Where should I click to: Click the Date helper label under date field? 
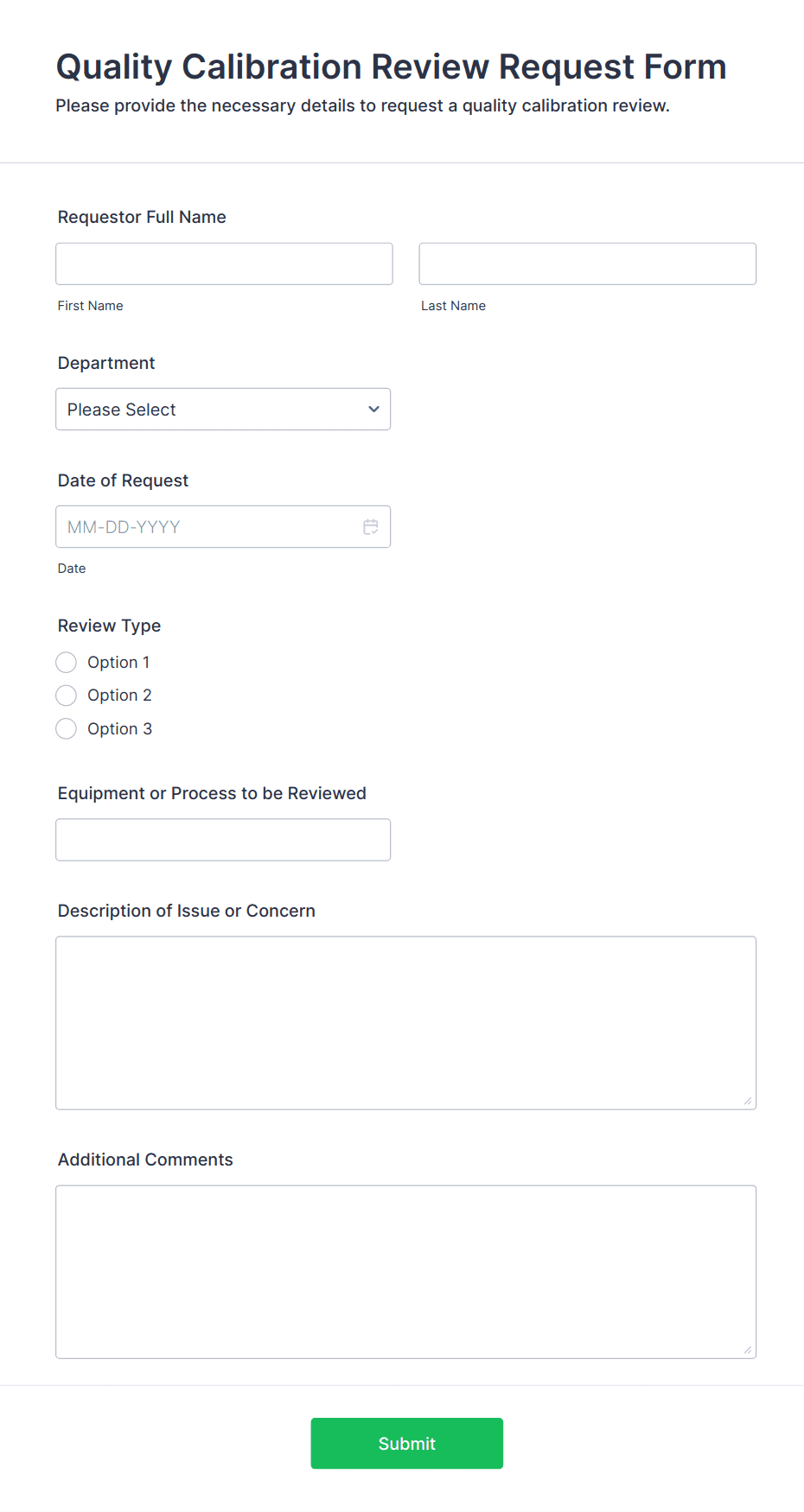[72, 568]
